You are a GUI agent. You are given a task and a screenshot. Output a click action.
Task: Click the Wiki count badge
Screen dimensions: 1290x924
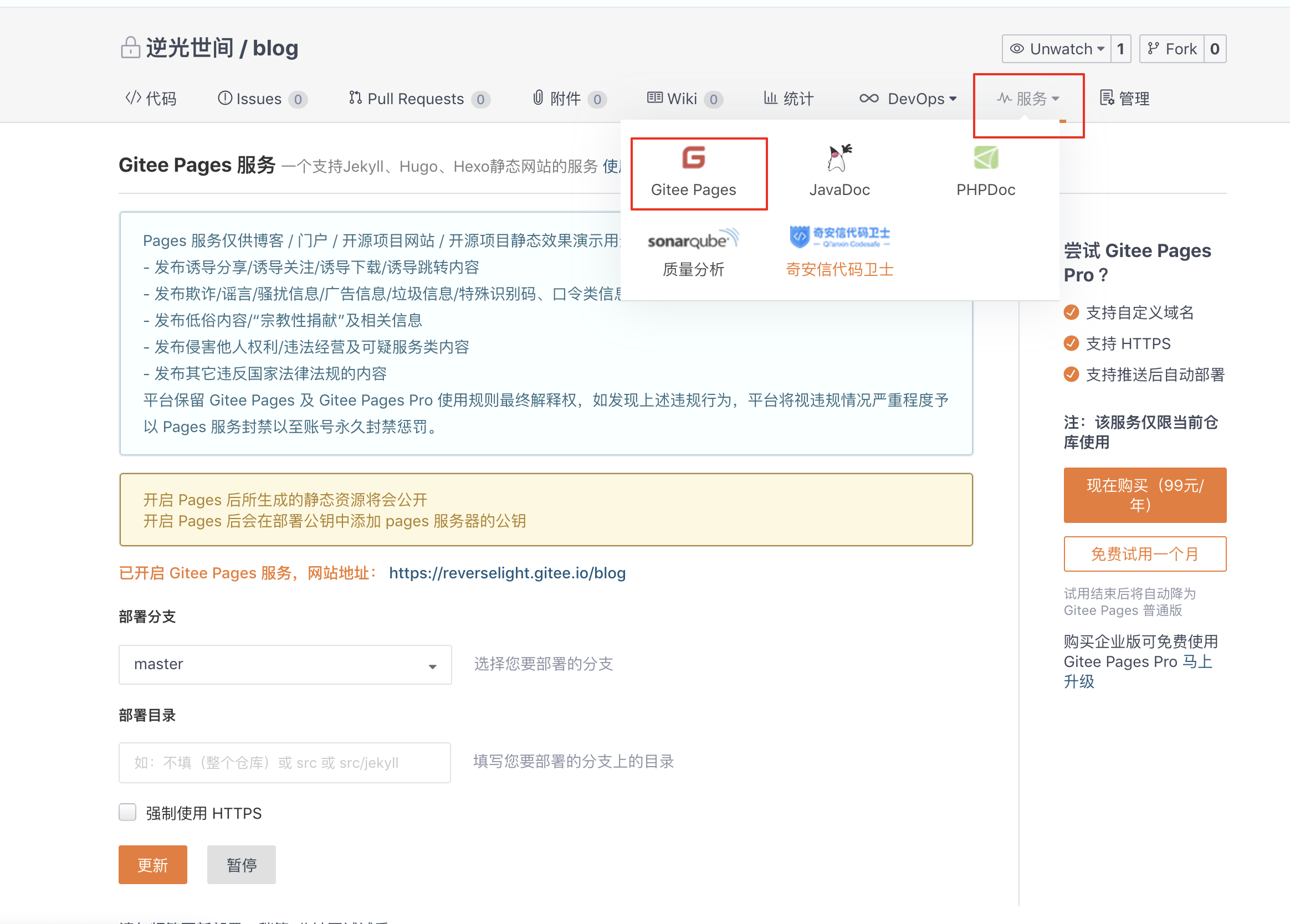click(x=713, y=100)
